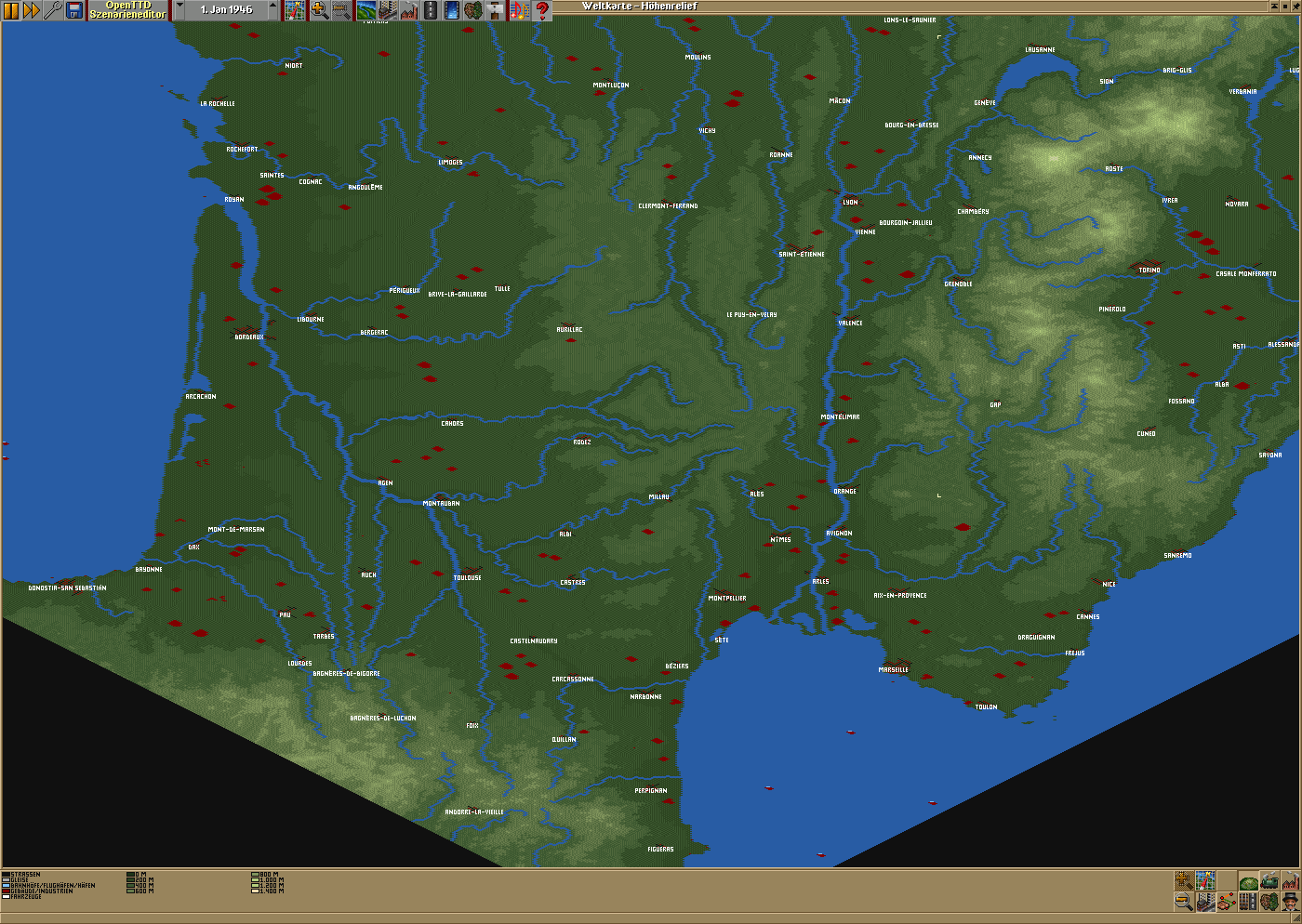The image size is (1302, 924).
Task: Show vehicles on map with train icon
Action: [x=1269, y=880]
